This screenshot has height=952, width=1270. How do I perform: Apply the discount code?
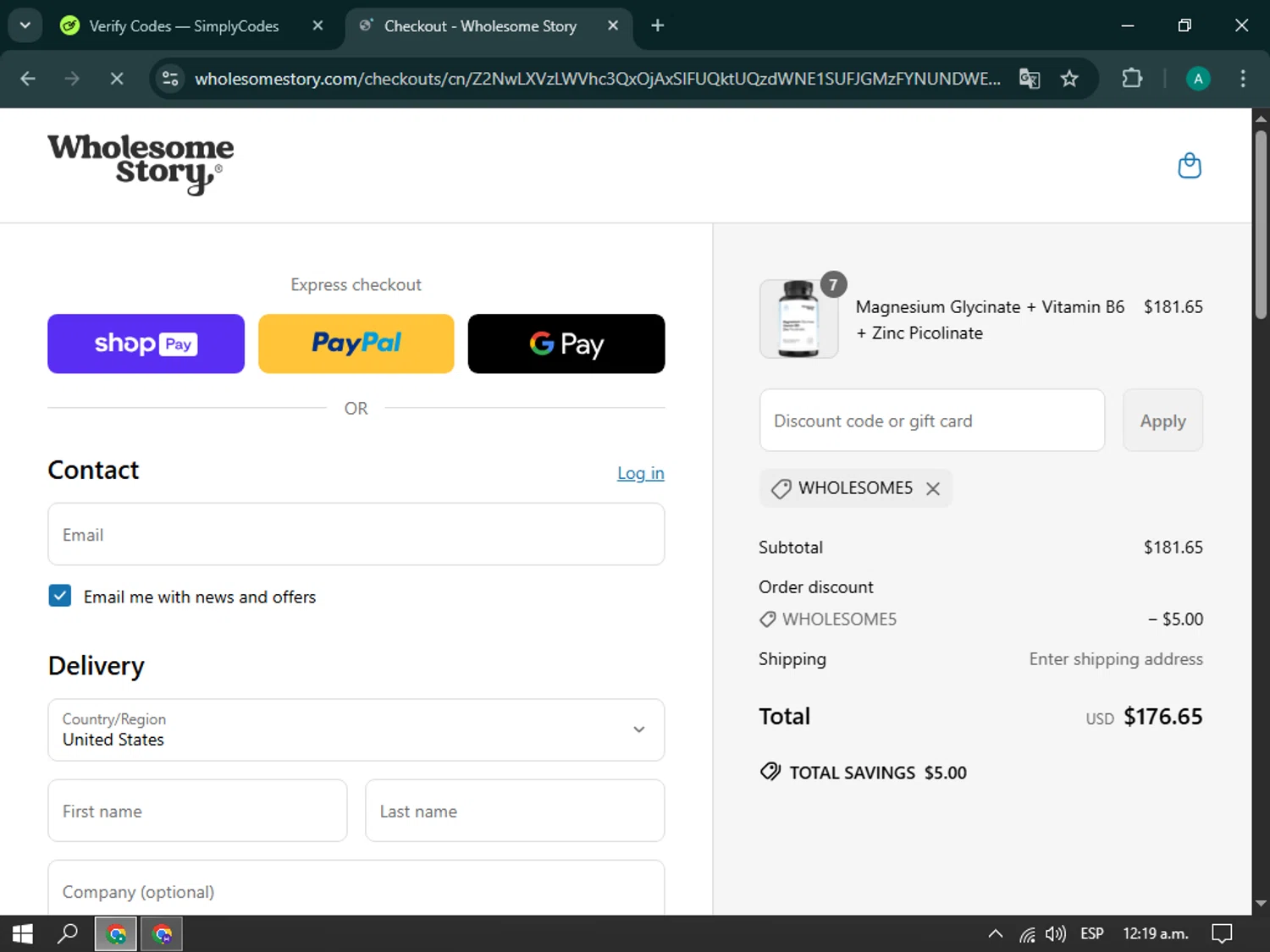1162,420
